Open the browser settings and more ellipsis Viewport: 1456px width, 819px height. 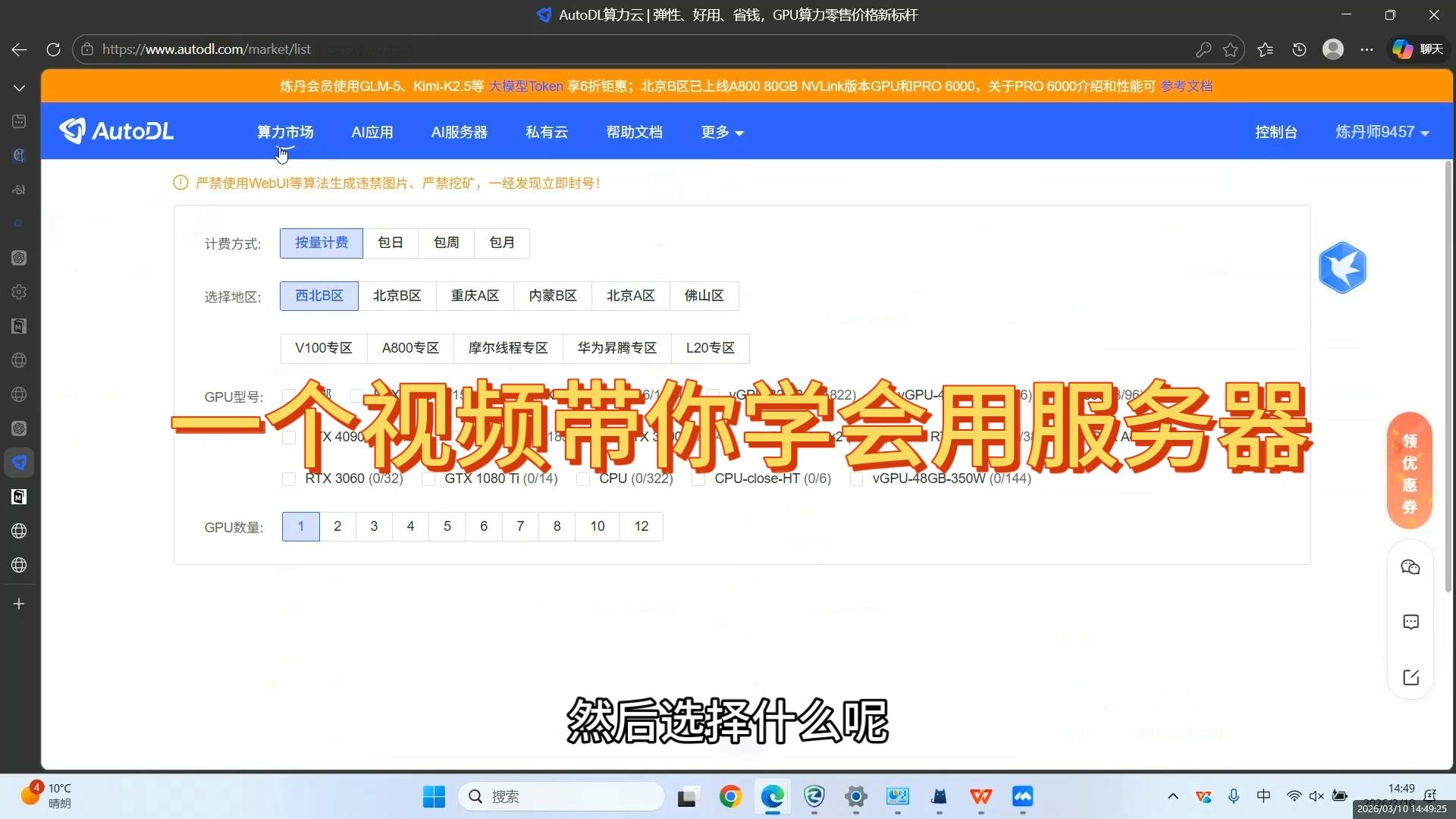coord(1367,49)
